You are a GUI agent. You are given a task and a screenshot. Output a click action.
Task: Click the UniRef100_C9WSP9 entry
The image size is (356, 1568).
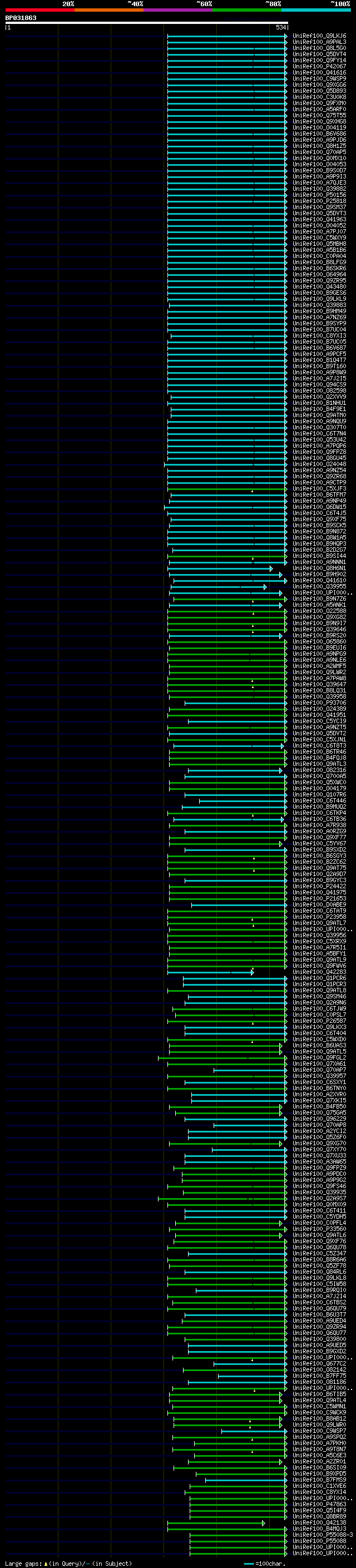tap(319, 78)
